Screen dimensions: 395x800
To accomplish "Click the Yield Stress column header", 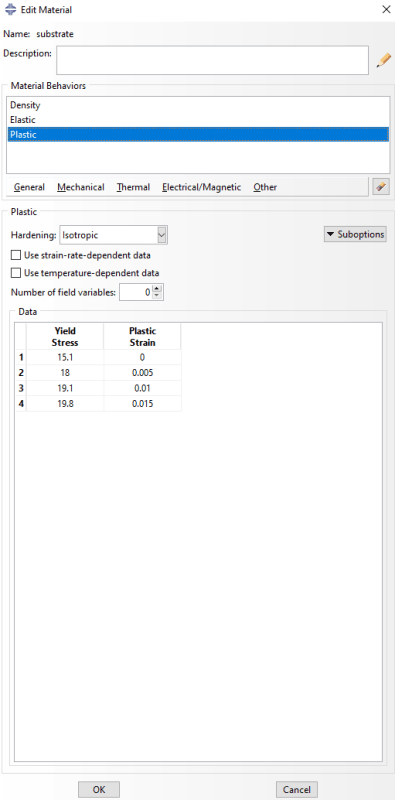I will tap(65, 337).
